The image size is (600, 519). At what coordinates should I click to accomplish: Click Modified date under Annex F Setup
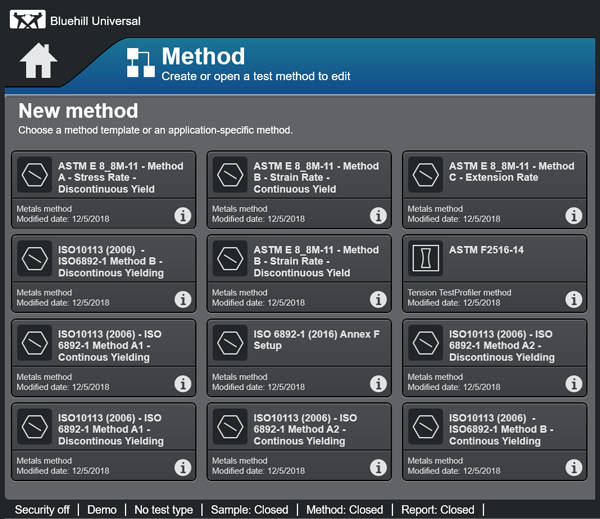(258, 387)
